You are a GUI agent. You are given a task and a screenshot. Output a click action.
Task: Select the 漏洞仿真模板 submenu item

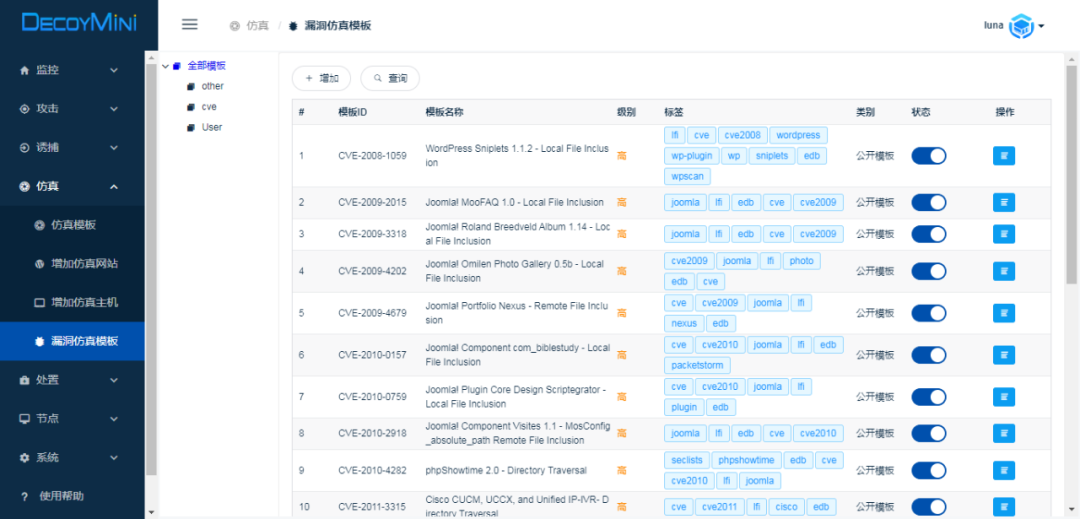[72, 341]
